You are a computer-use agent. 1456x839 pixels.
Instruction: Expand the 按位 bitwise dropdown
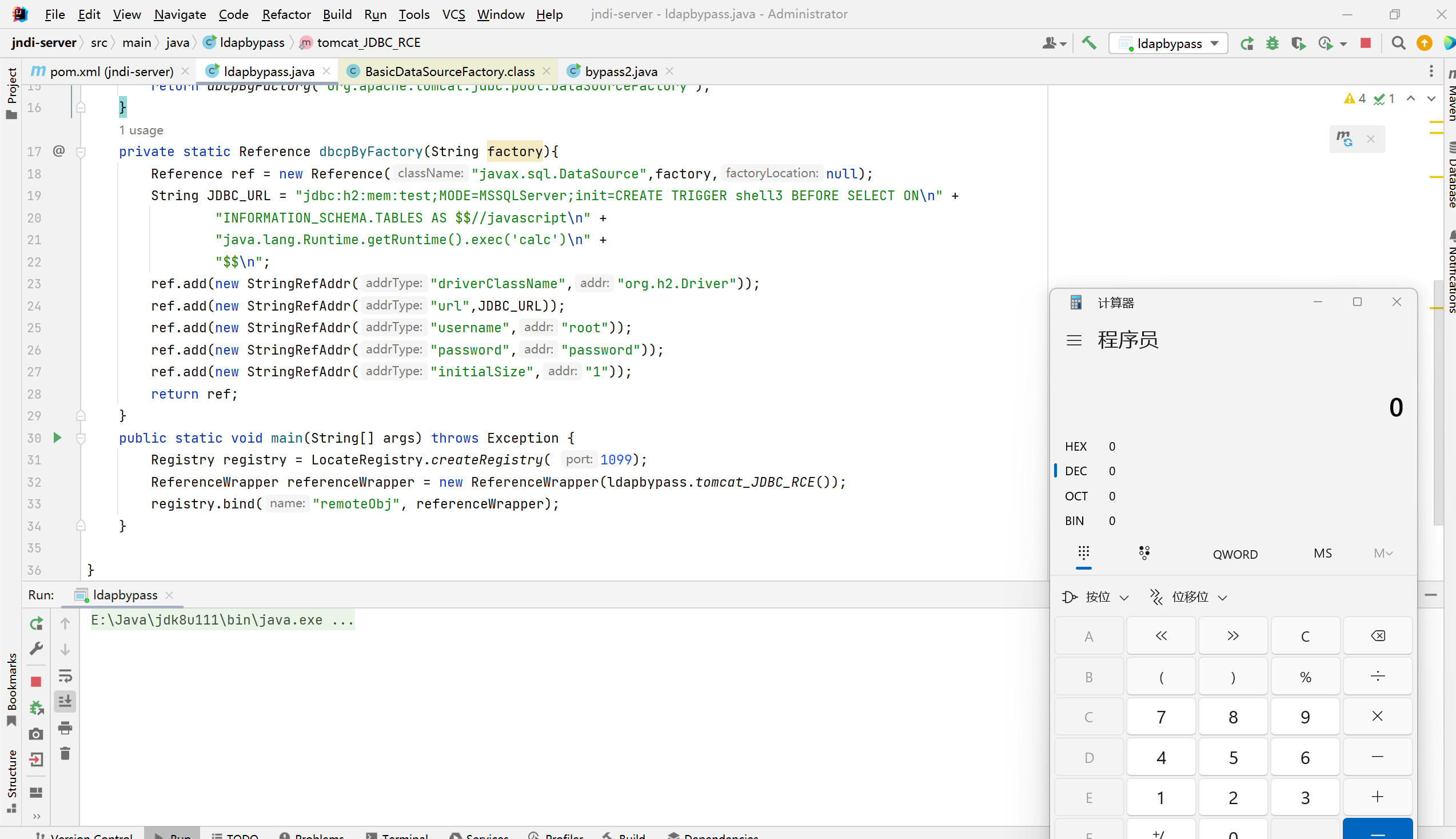click(1095, 597)
